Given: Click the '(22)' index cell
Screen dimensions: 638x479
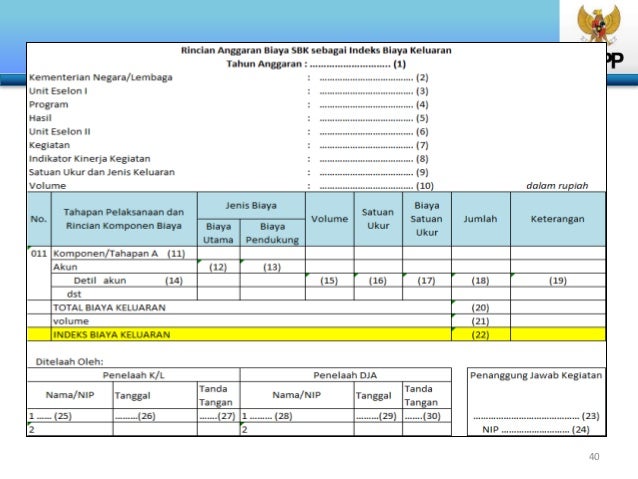Looking at the screenshot, I should [481, 335].
